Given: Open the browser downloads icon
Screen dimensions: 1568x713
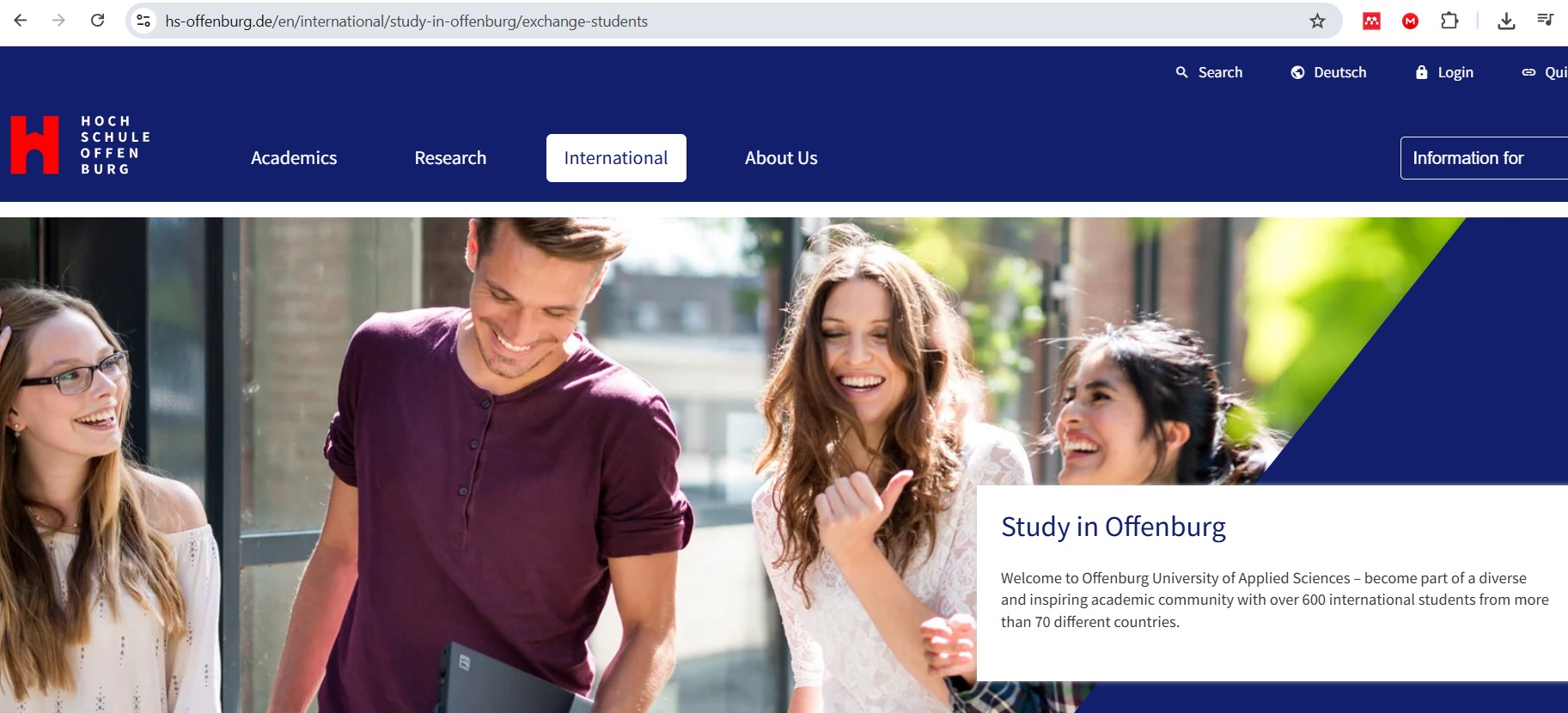Looking at the screenshot, I should point(1506,21).
